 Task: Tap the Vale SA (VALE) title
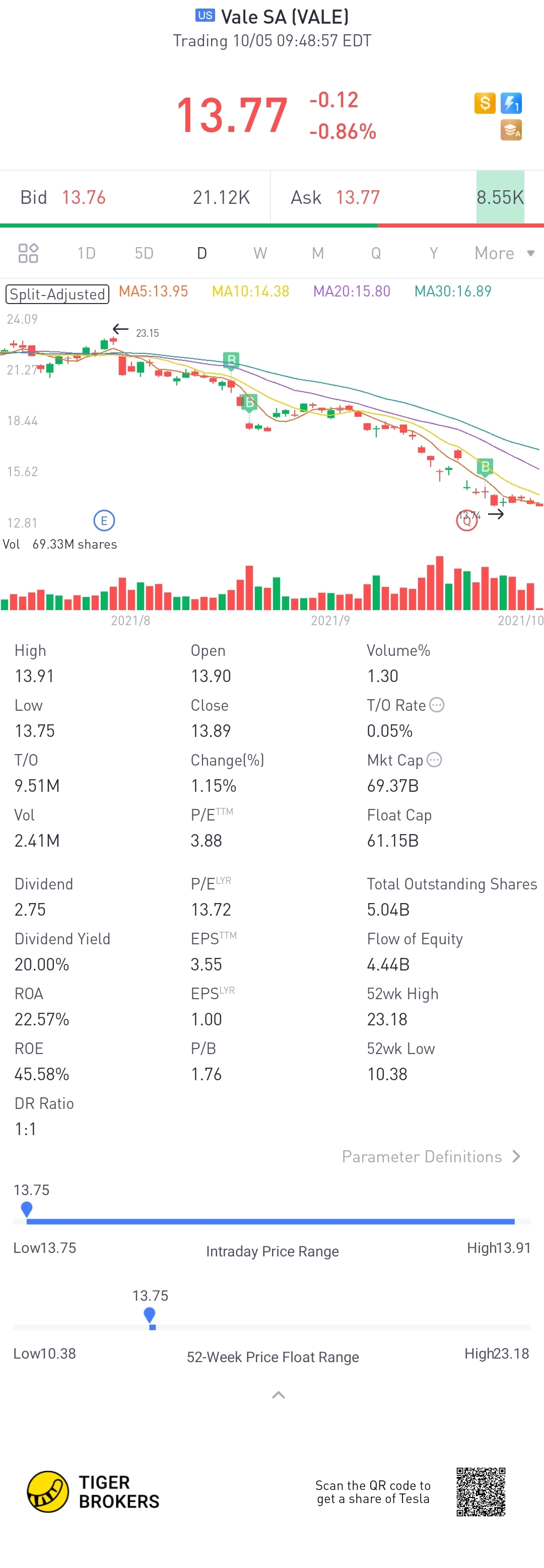[x=285, y=17]
